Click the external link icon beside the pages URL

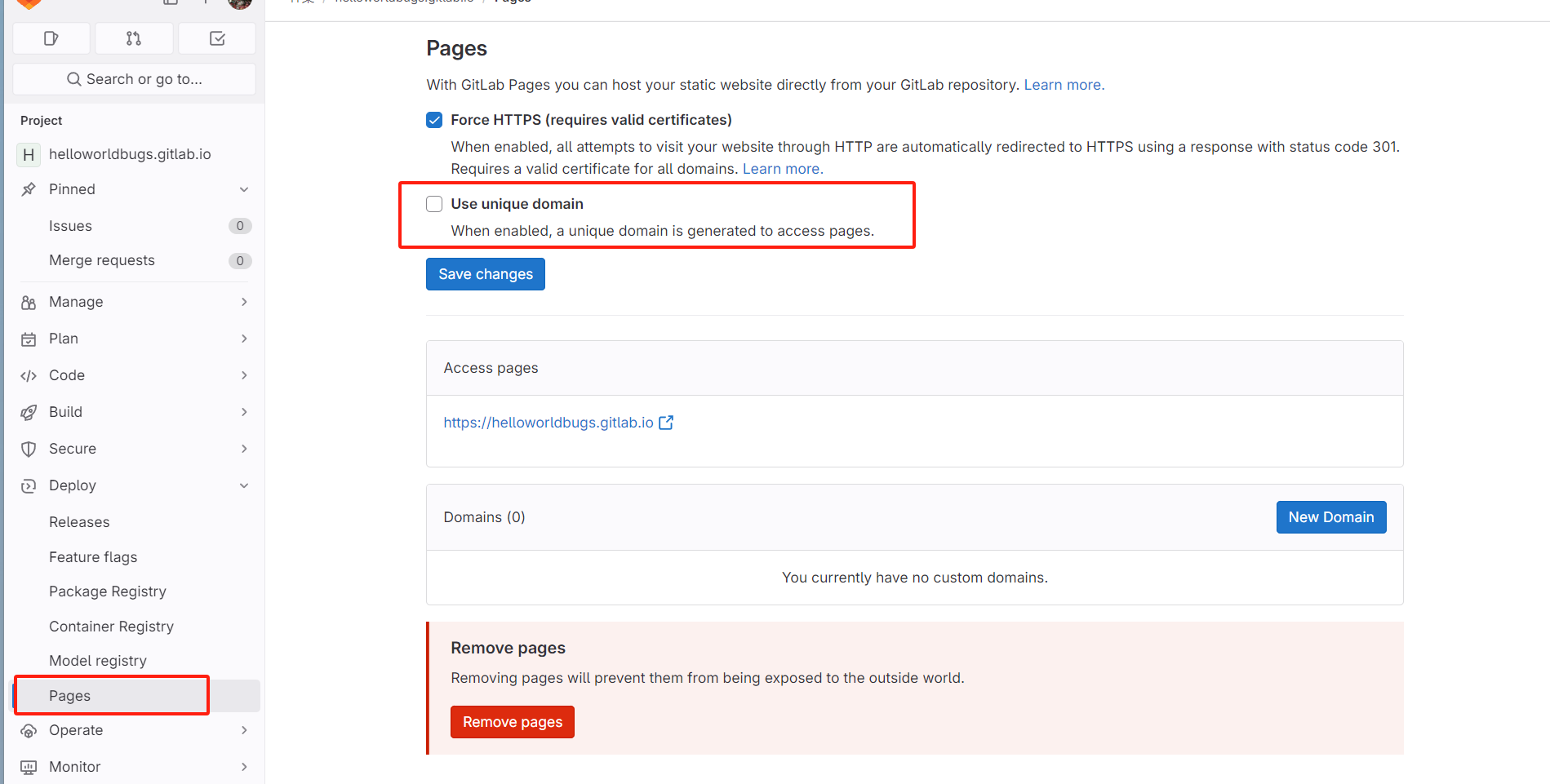tap(666, 423)
